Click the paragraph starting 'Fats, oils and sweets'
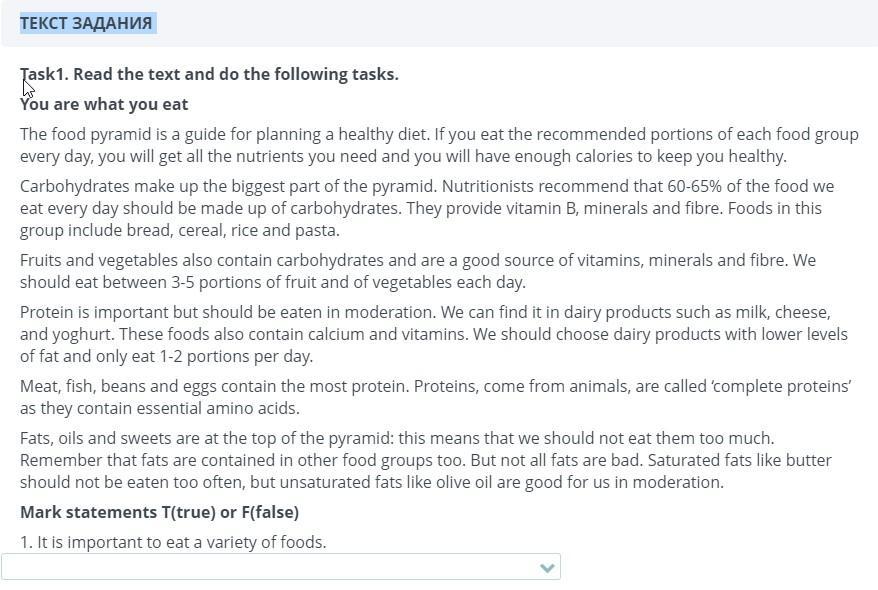878x590 pixels. 426,460
